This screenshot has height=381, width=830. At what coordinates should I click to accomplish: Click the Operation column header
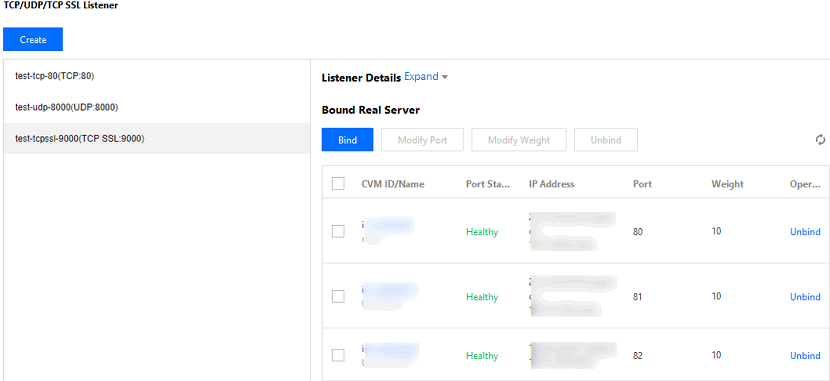(805, 184)
